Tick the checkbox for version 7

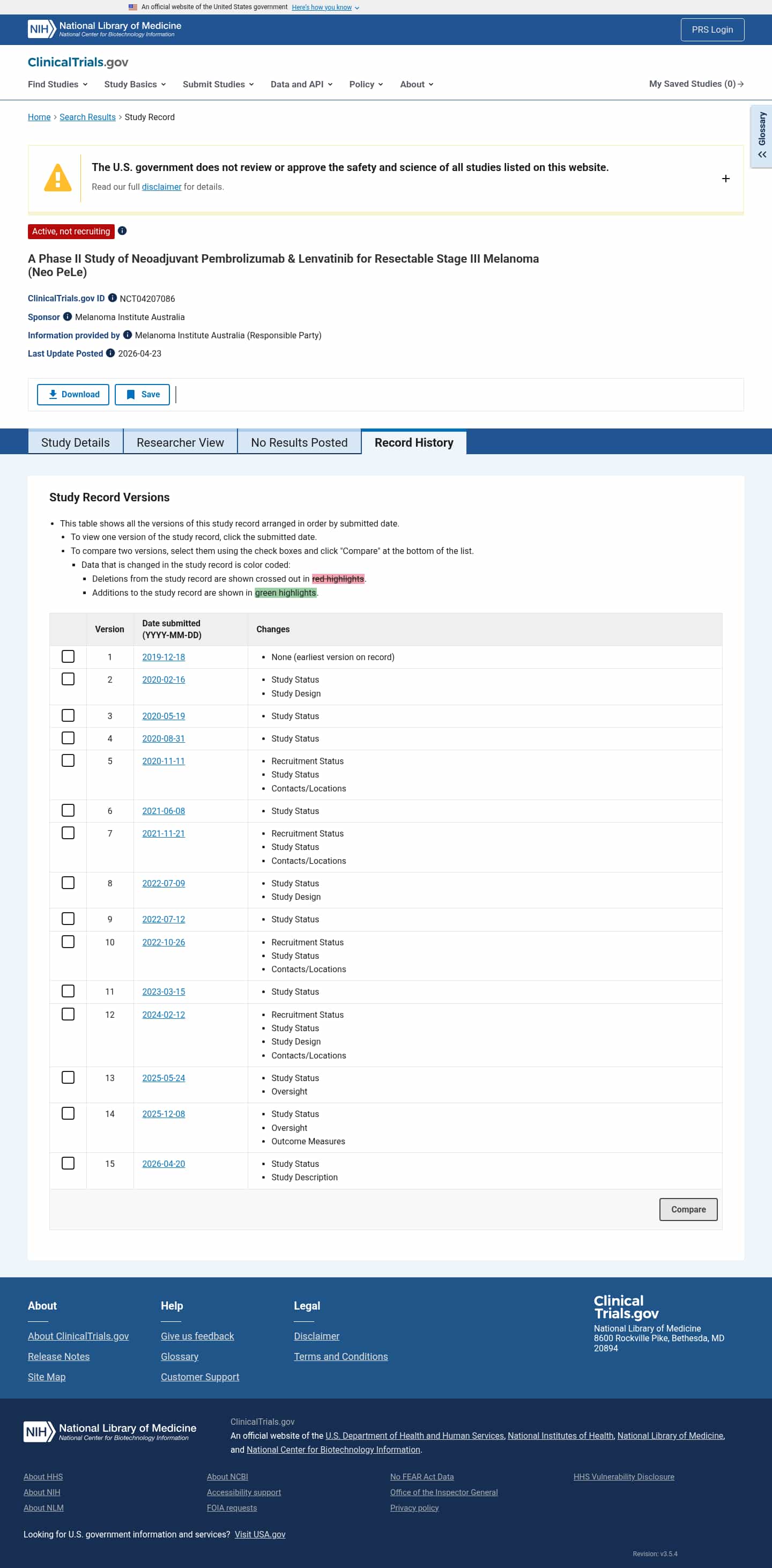tap(68, 833)
